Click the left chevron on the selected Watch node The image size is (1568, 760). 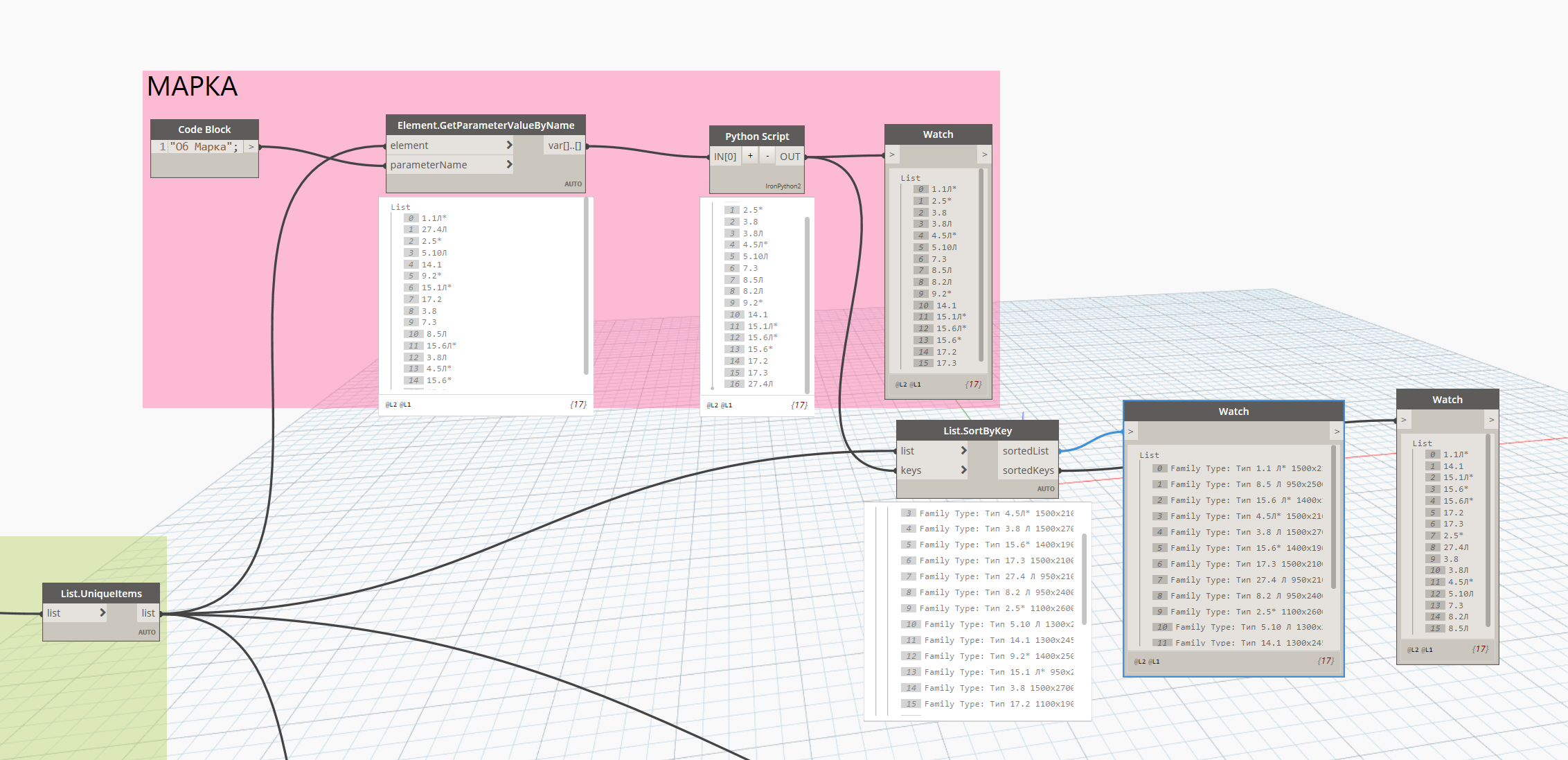tap(1130, 431)
